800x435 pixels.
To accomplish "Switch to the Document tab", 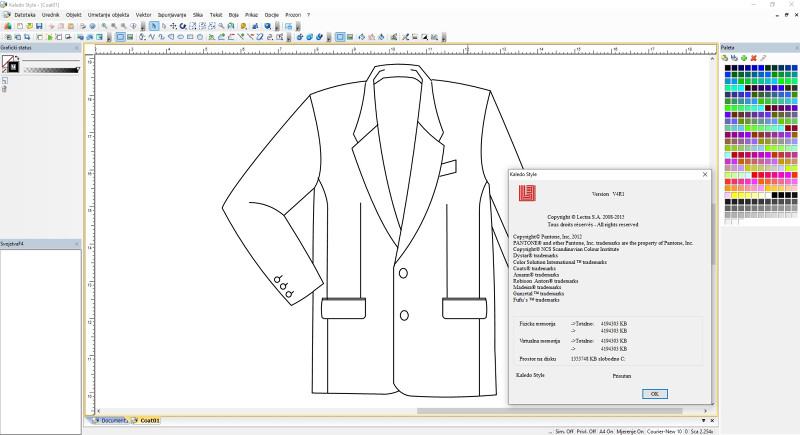I will pos(112,421).
